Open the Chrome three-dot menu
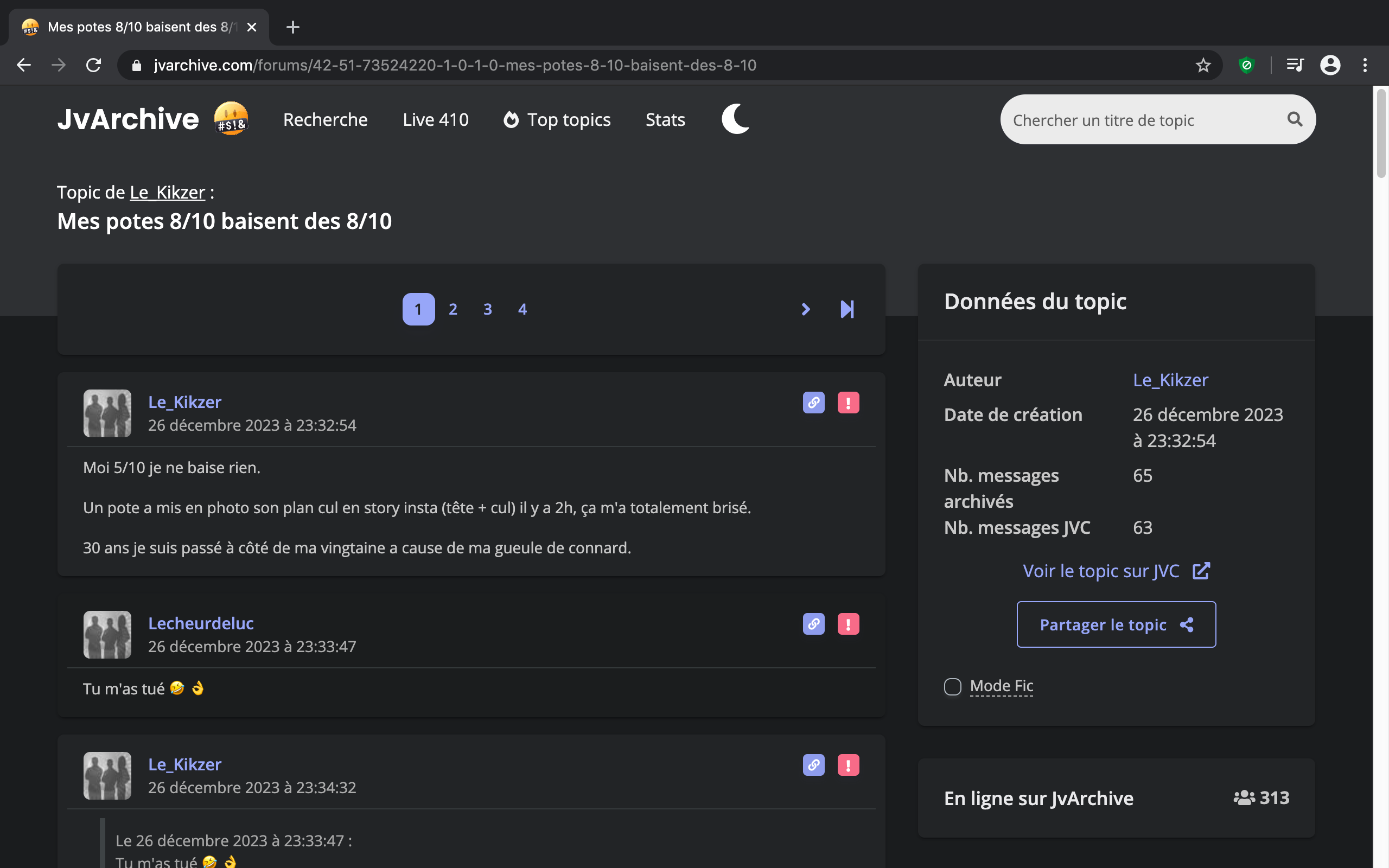The width and height of the screenshot is (1389, 868). [x=1365, y=65]
